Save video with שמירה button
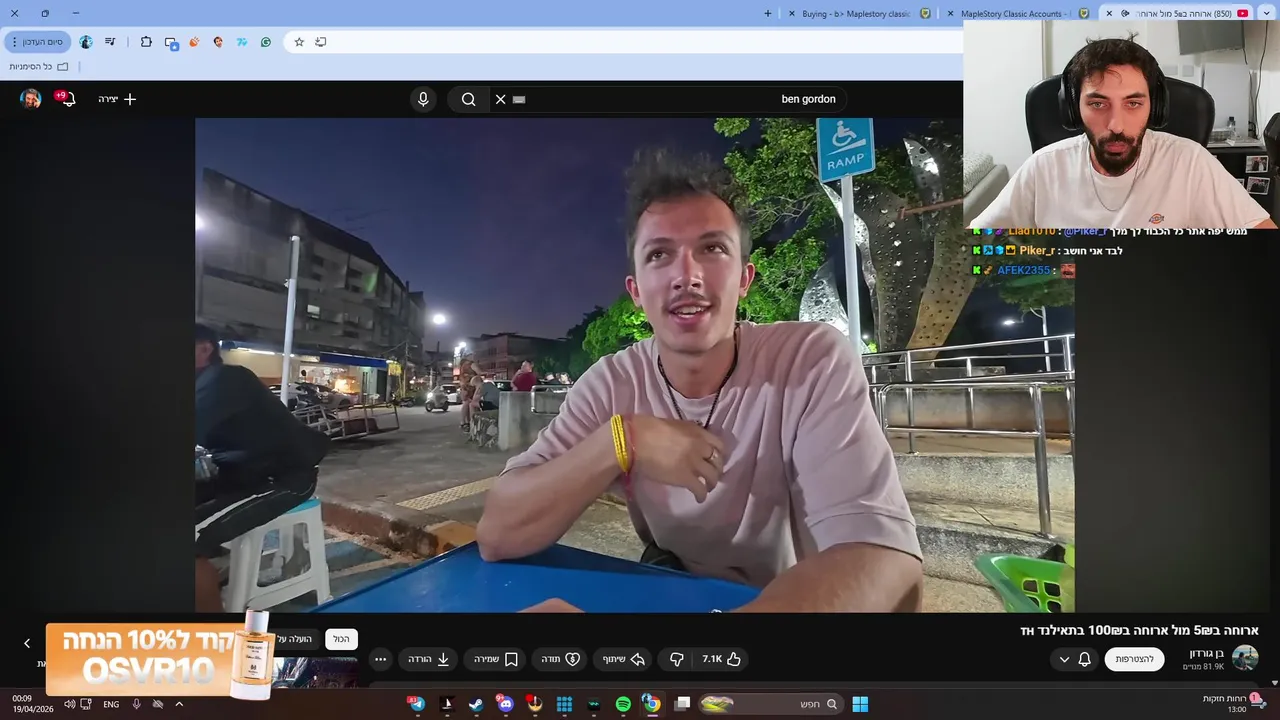 496,659
